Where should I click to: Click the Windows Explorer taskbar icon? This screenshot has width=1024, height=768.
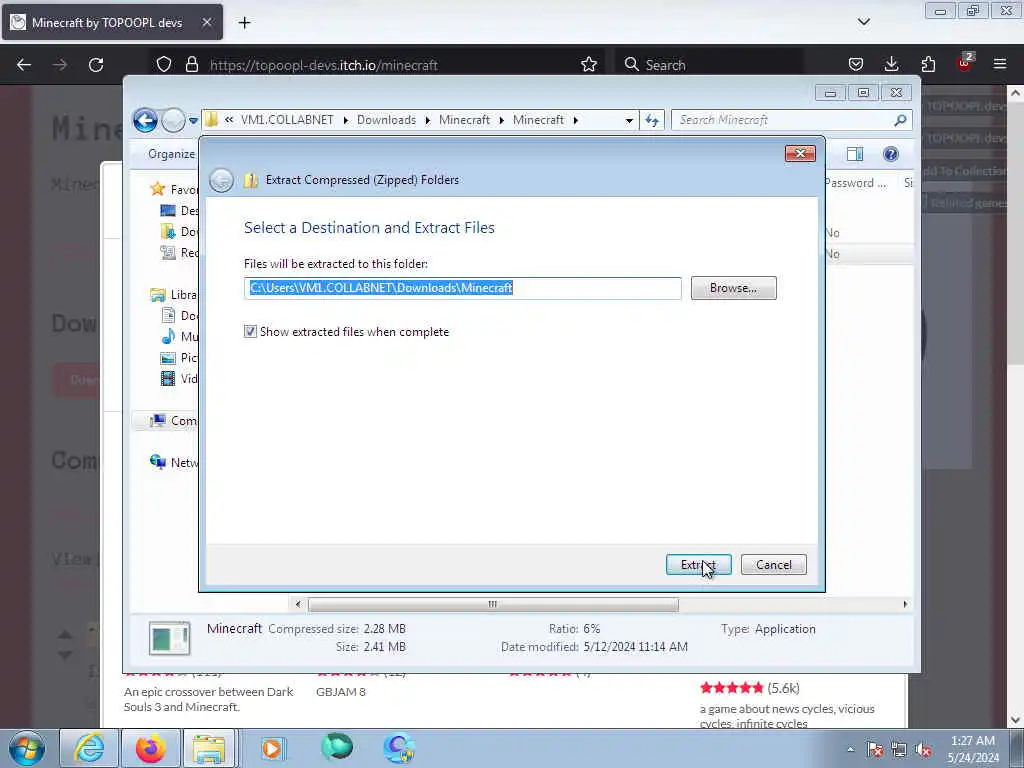(210, 748)
